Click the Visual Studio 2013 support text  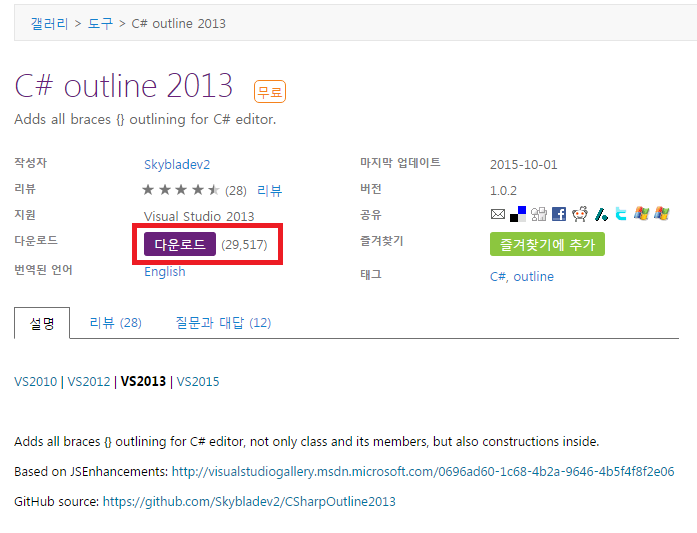coord(199,216)
